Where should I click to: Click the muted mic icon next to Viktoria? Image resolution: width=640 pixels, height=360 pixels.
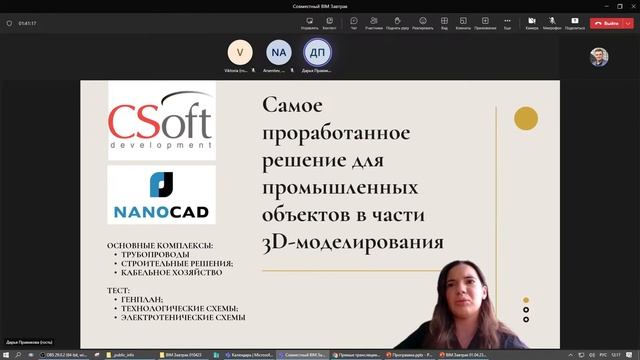click(x=253, y=71)
